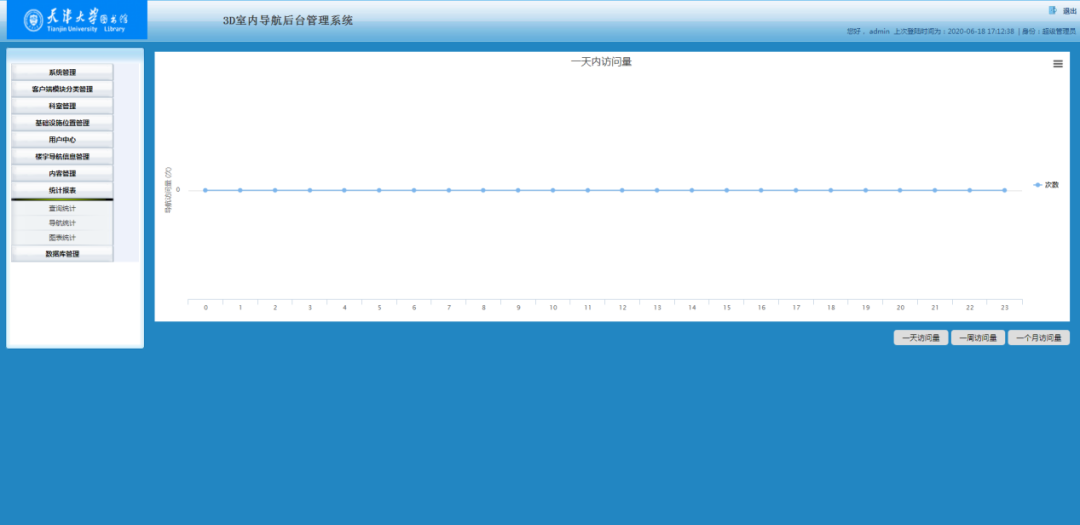Click the data point at hour 23
The height and width of the screenshot is (525, 1080).
point(1004,190)
